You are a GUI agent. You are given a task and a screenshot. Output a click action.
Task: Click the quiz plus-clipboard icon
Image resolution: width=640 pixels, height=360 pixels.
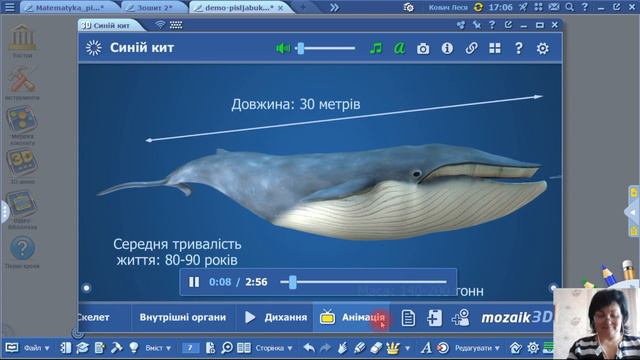434,318
